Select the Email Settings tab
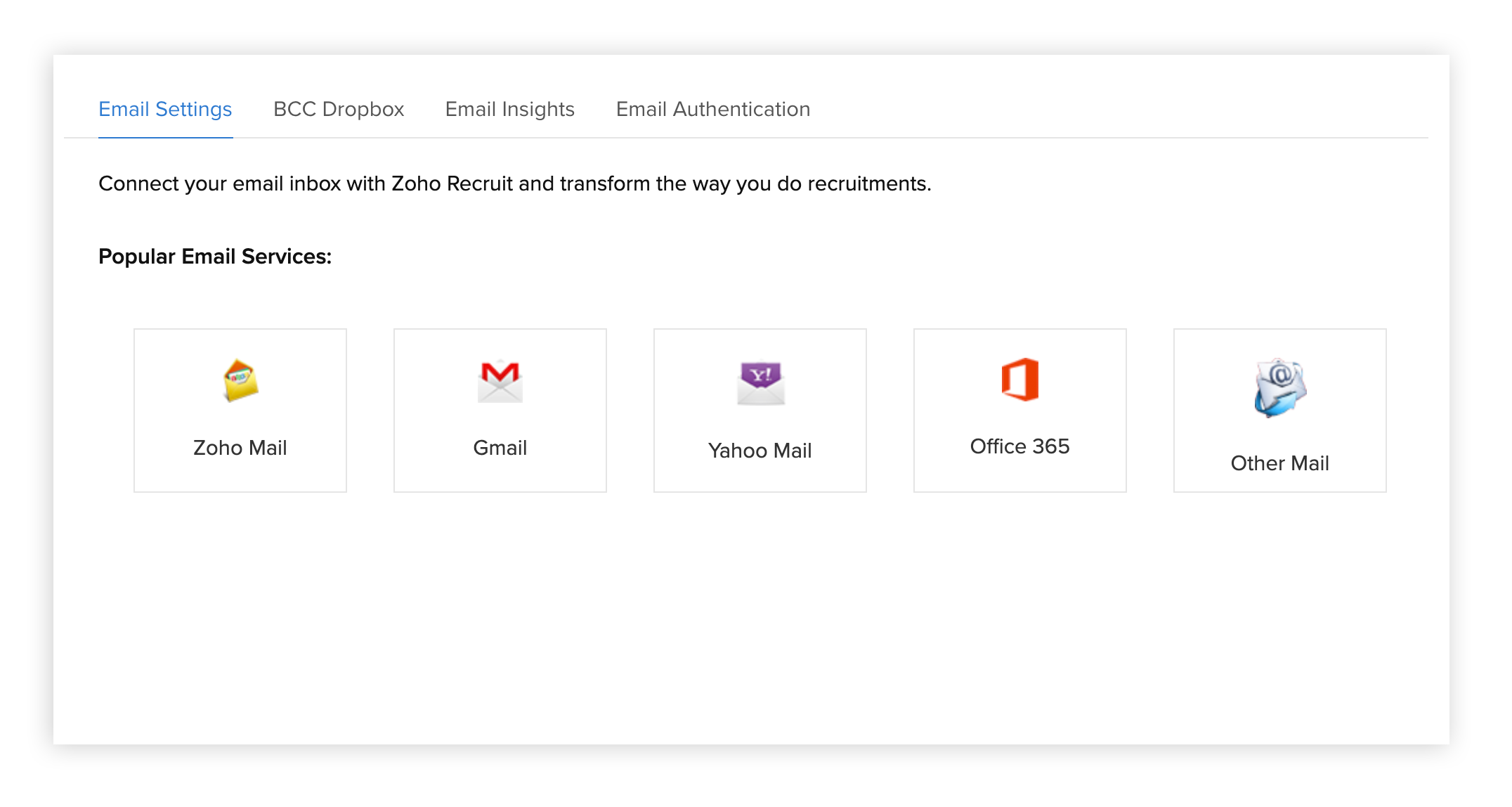 pyautogui.click(x=165, y=109)
